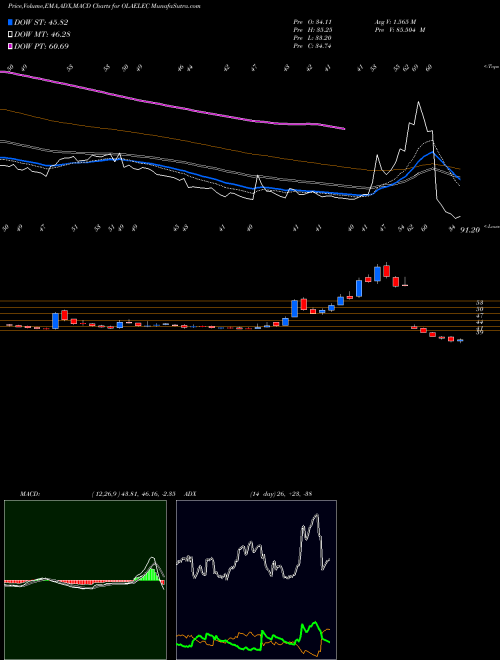Click the magenta DOW PT legend swatch

11,46
